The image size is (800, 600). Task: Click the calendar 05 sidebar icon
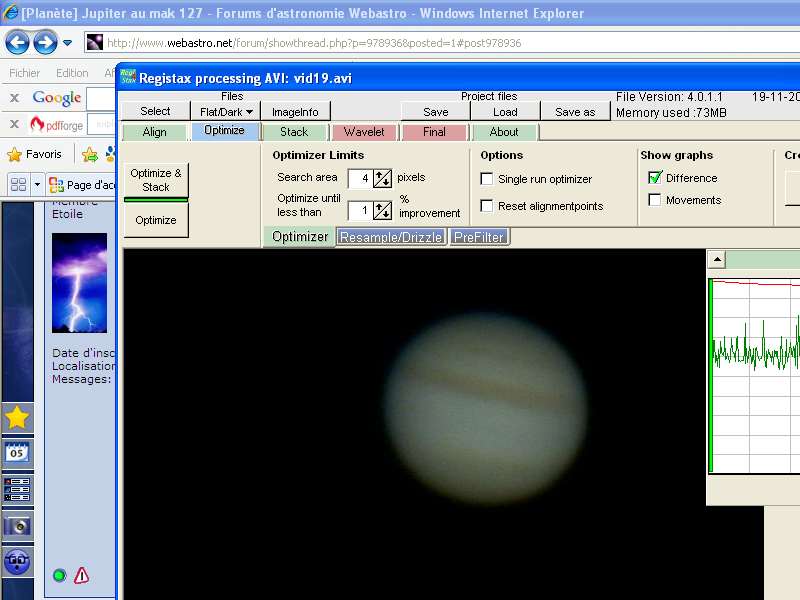coord(17,453)
